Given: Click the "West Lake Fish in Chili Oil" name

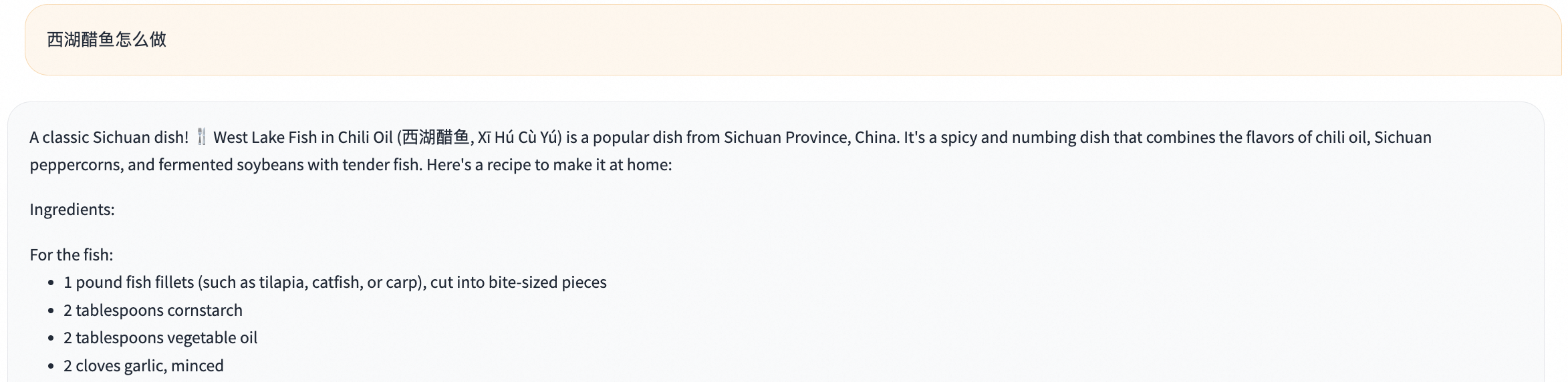Looking at the screenshot, I should coord(303,138).
